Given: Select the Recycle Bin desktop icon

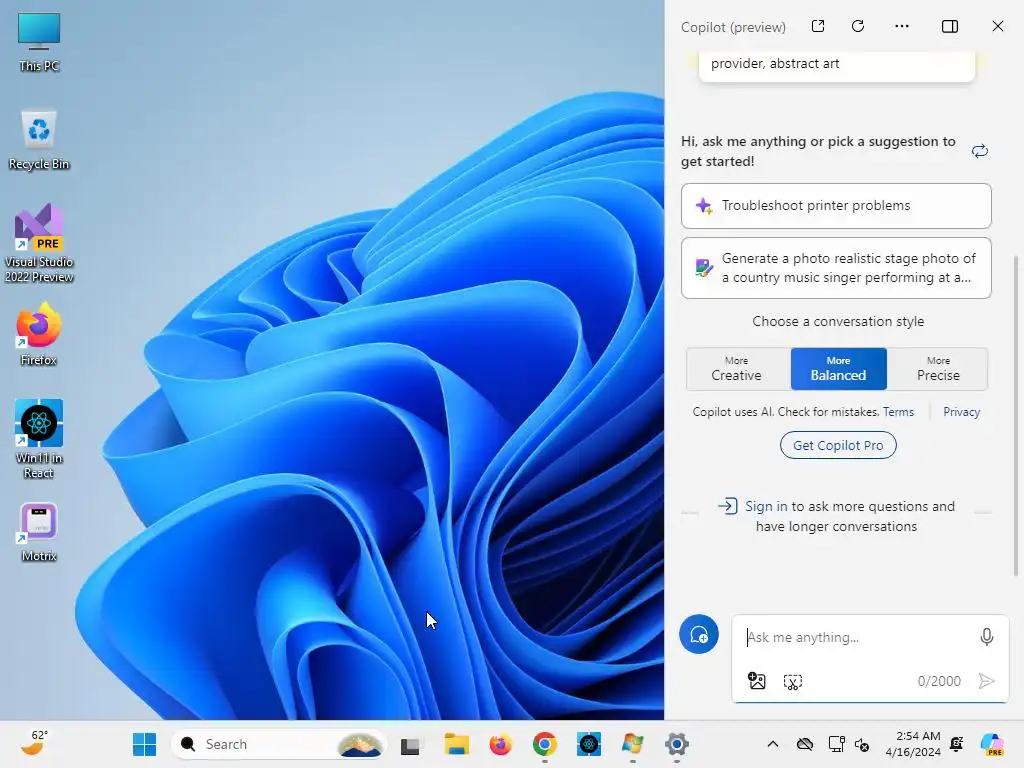Looking at the screenshot, I should point(39,140).
